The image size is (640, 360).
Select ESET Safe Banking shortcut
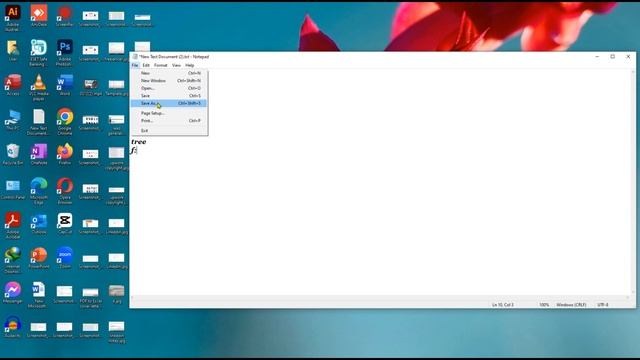pyautogui.click(x=38, y=53)
